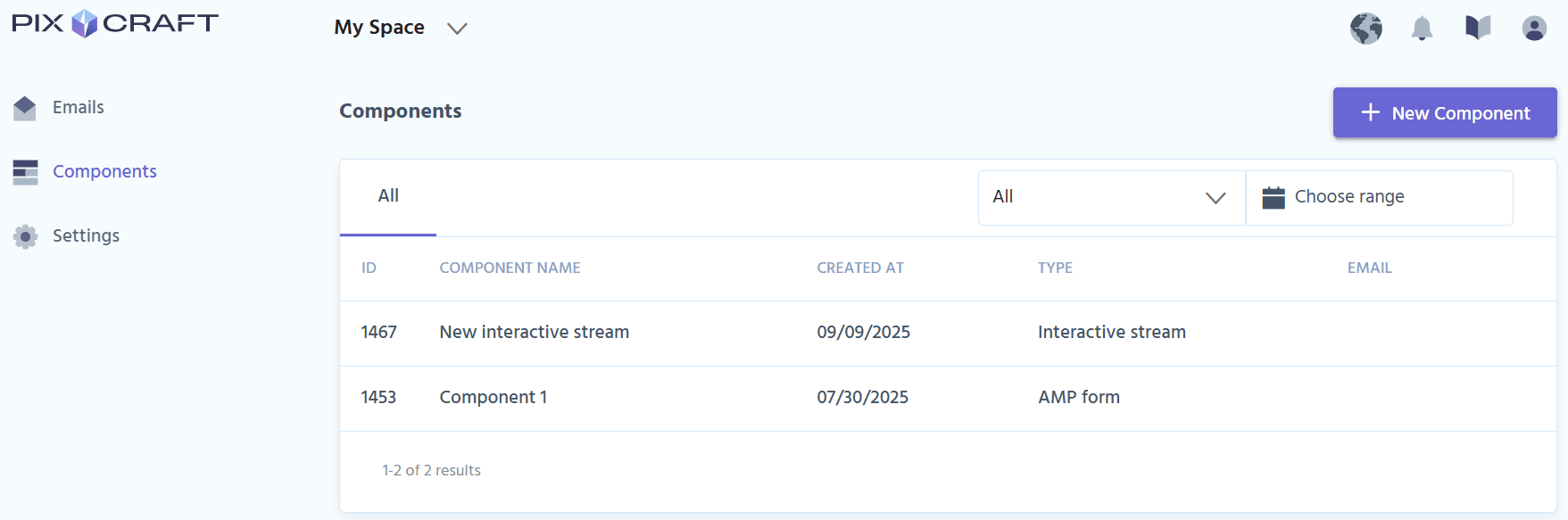Click the Settings gear icon
Image resolution: width=1568 pixels, height=520 pixels.
point(25,236)
